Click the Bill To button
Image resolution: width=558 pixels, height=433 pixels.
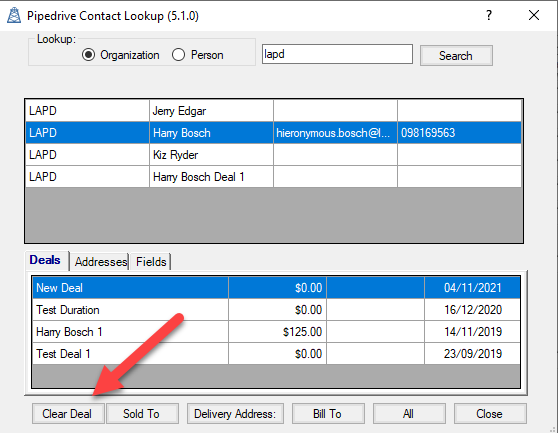click(328, 413)
